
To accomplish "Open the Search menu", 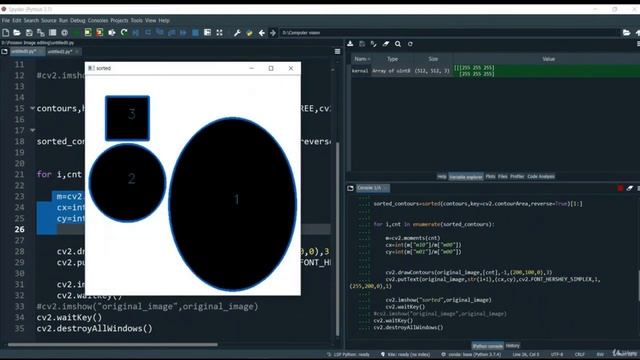I will coord(31,20).
